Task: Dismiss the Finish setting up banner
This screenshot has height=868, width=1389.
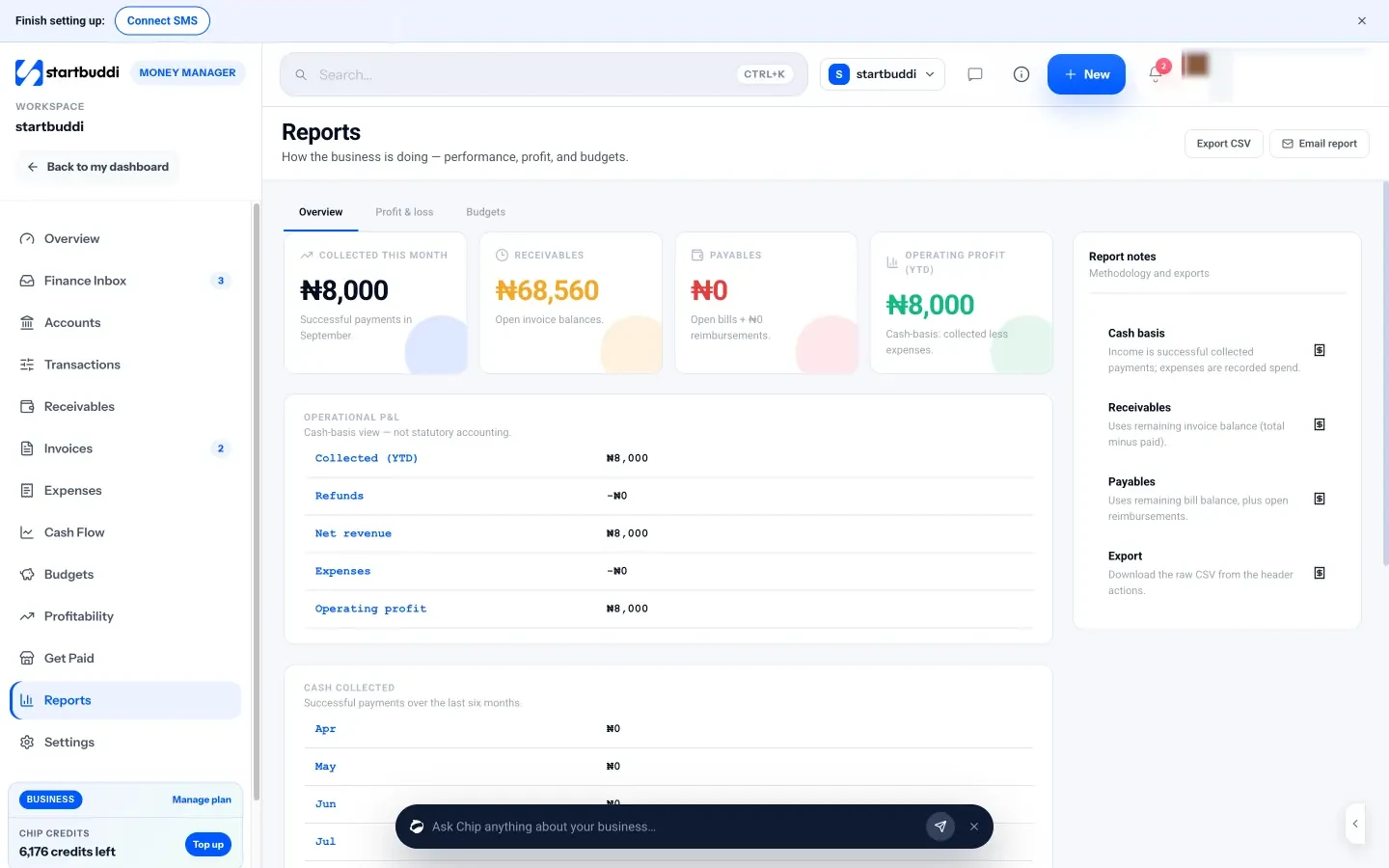Action: pos(1362,20)
